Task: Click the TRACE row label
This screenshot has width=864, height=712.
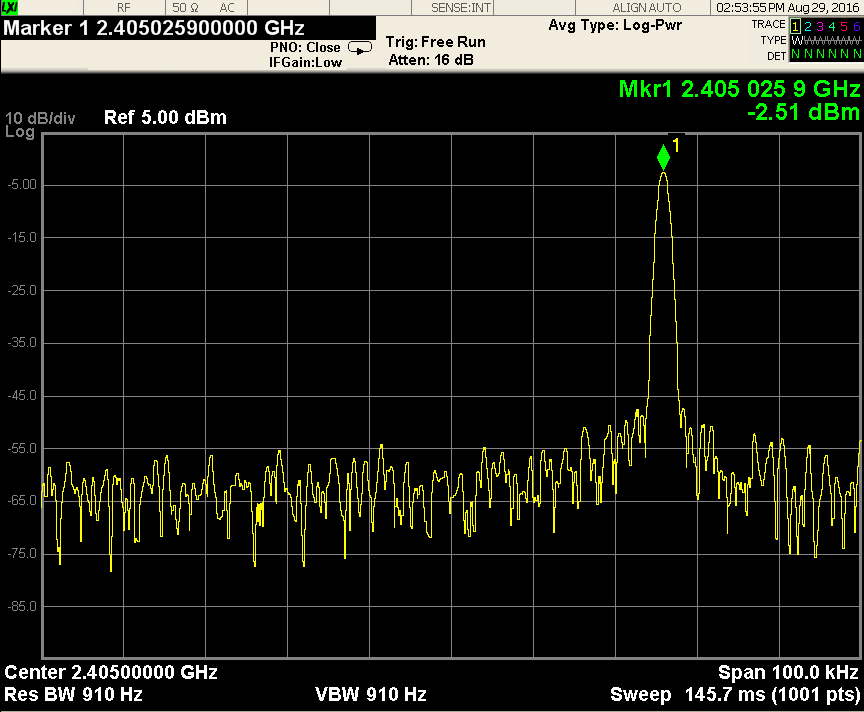Action: [768, 24]
